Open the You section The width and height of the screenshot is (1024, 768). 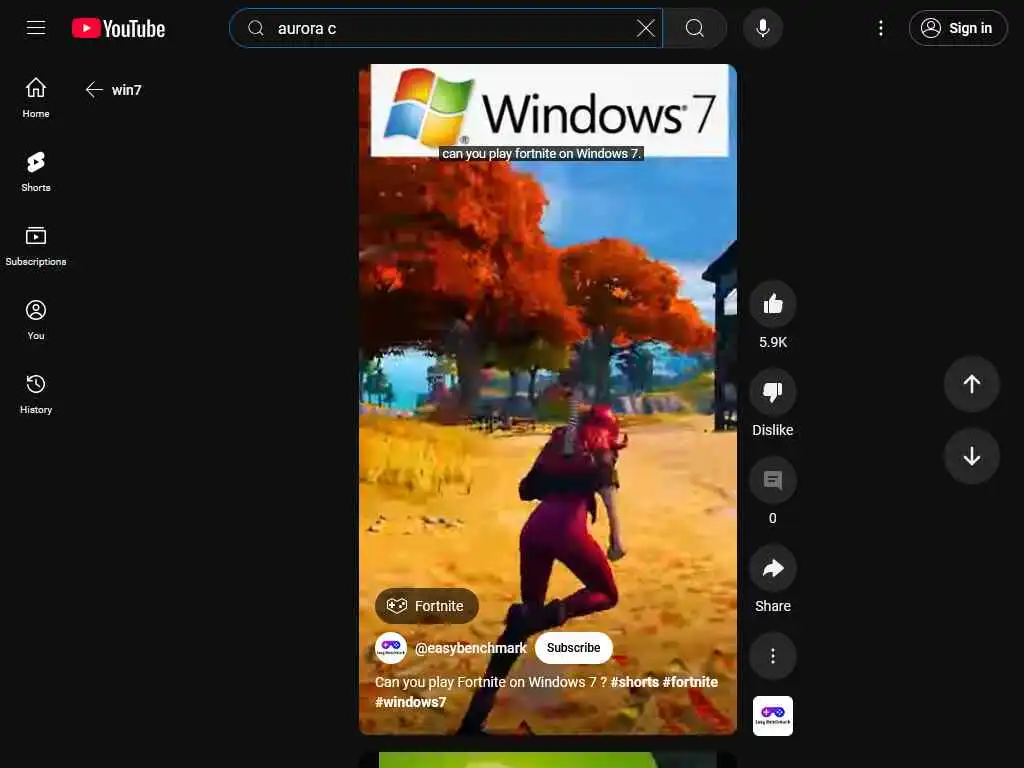point(36,320)
